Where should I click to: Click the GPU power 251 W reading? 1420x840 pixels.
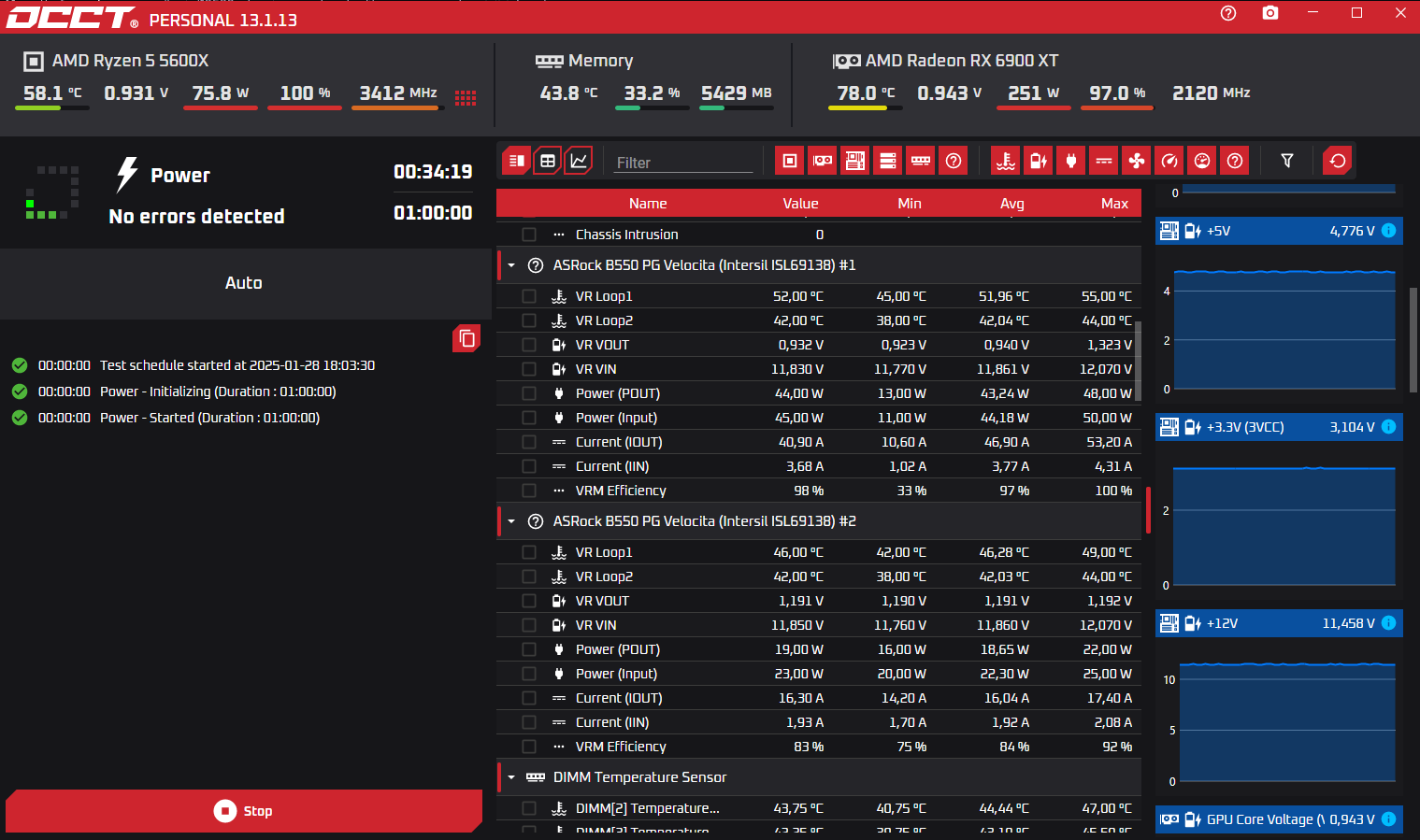point(1033,93)
